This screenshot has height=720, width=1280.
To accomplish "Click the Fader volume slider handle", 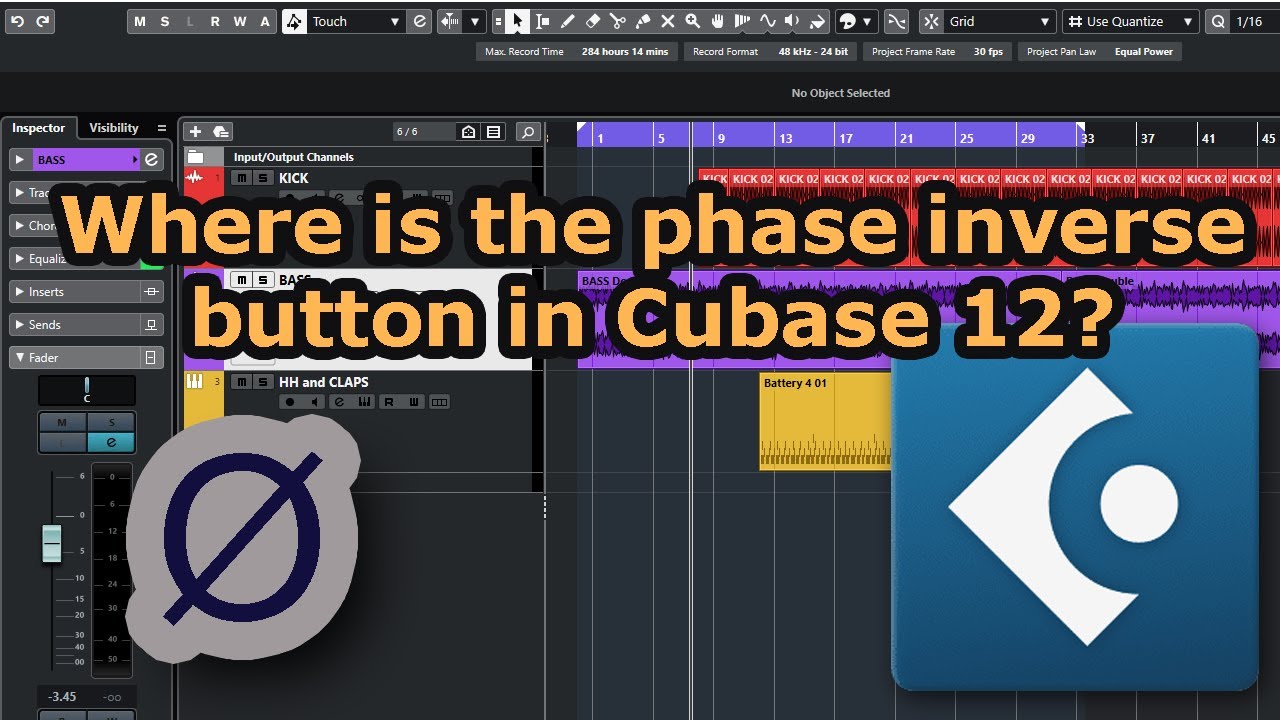I will pyautogui.click(x=51, y=543).
